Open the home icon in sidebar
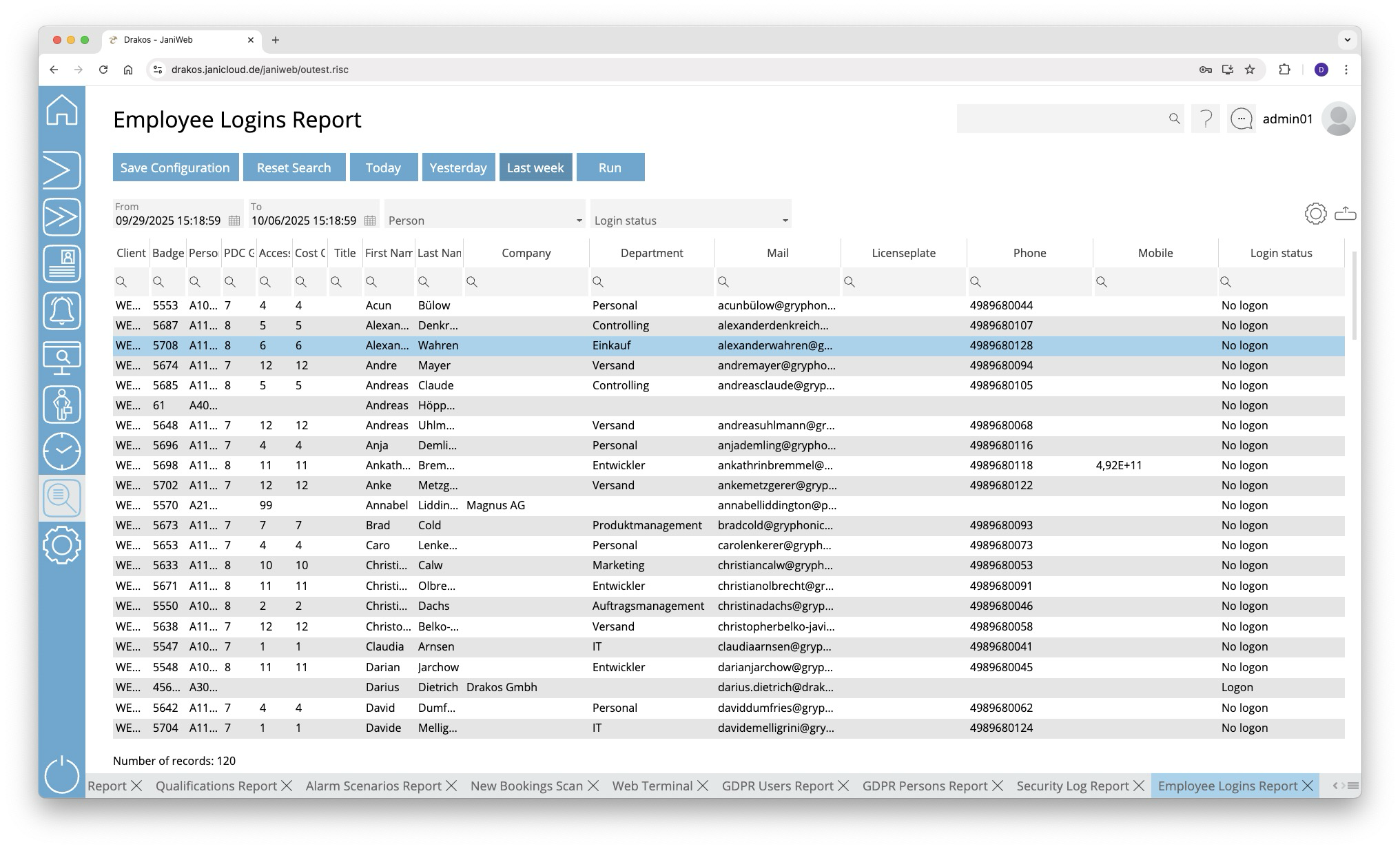 62,110
